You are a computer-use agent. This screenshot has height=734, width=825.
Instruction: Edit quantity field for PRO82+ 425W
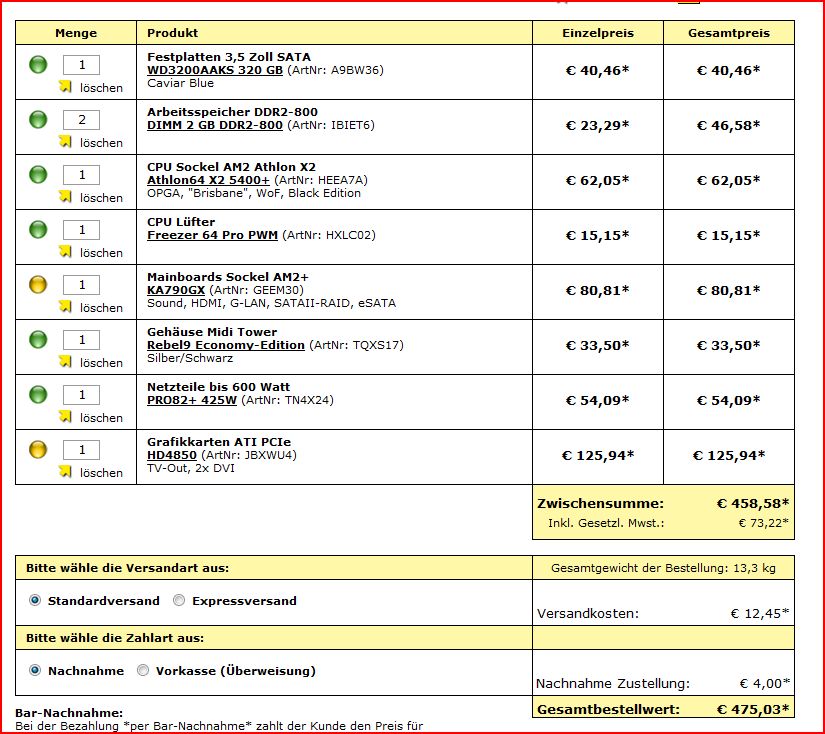pos(82,395)
